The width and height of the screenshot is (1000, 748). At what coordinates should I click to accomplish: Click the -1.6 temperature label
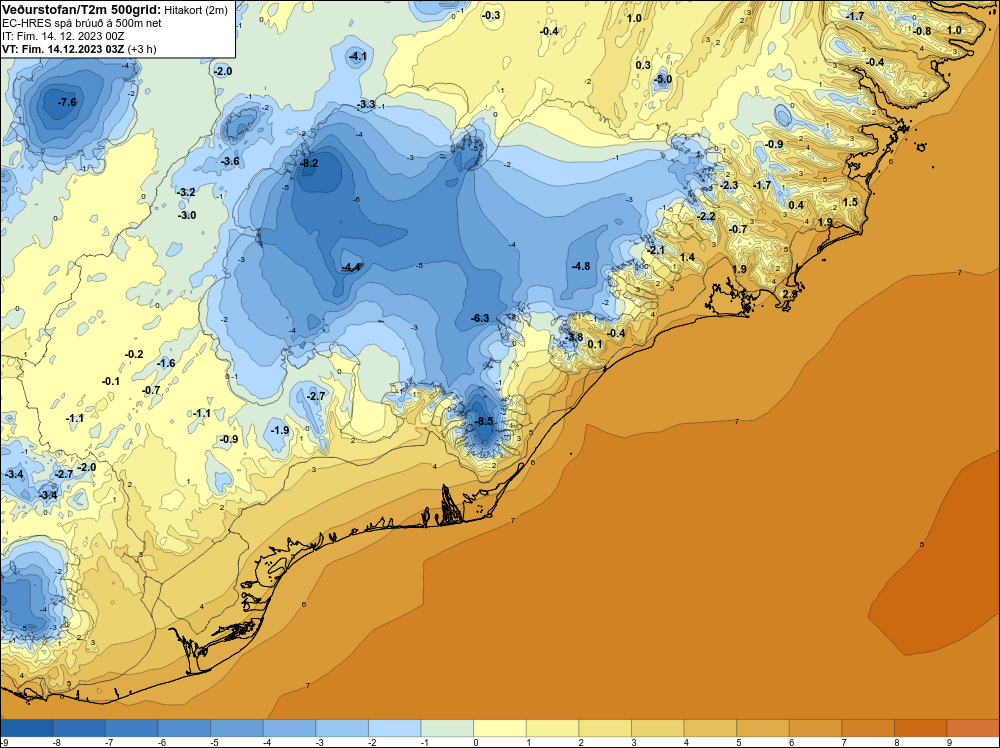pyautogui.click(x=166, y=363)
